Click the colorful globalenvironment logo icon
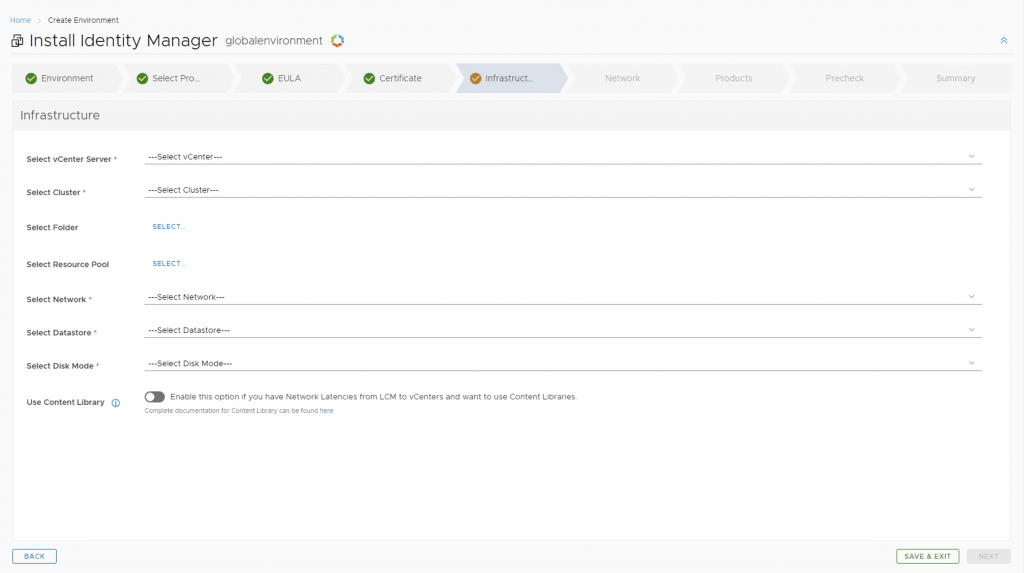Viewport: 1024px width, 573px height. pyautogui.click(x=337, y=41)
